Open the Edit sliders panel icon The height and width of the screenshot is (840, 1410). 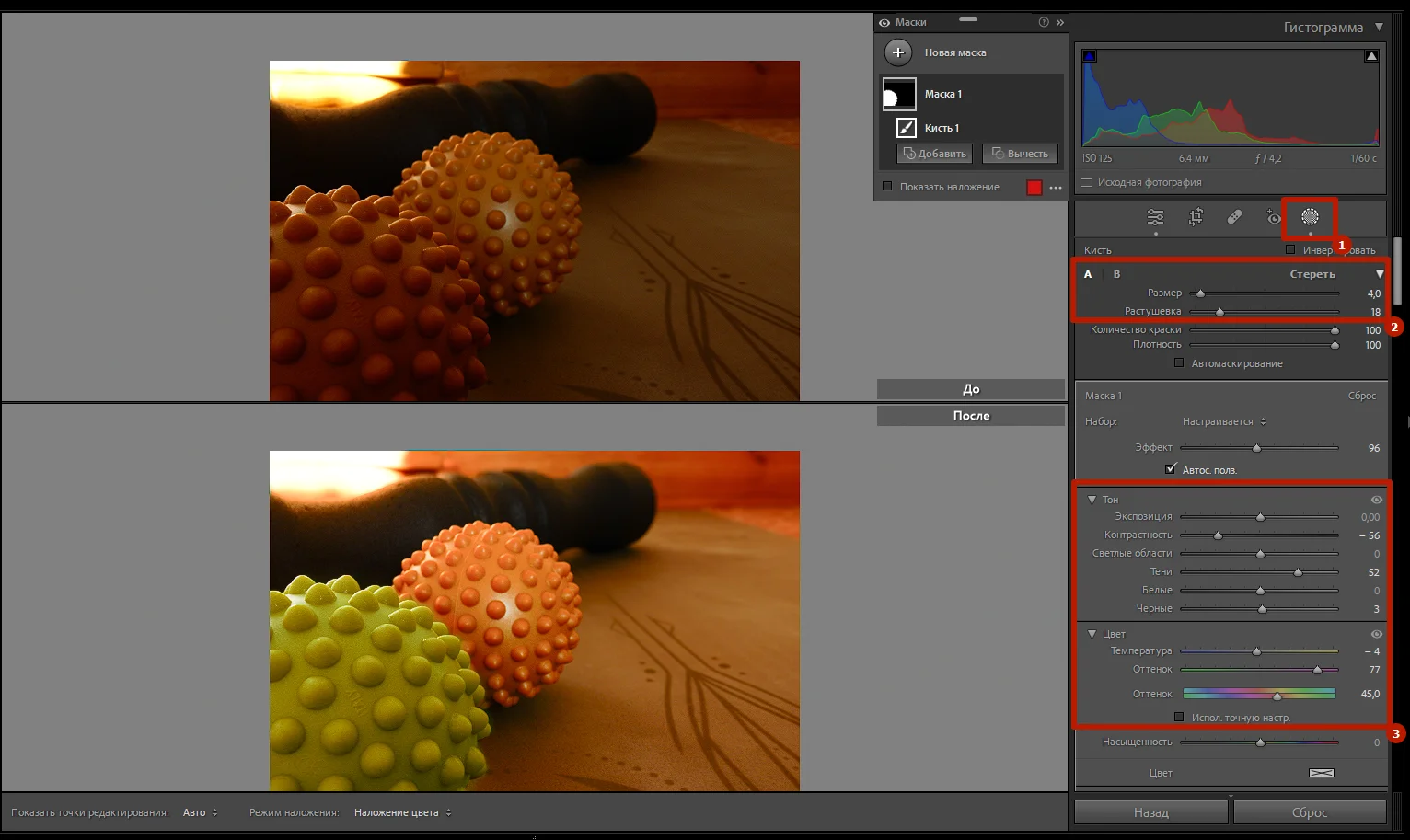click(1155, 217)
